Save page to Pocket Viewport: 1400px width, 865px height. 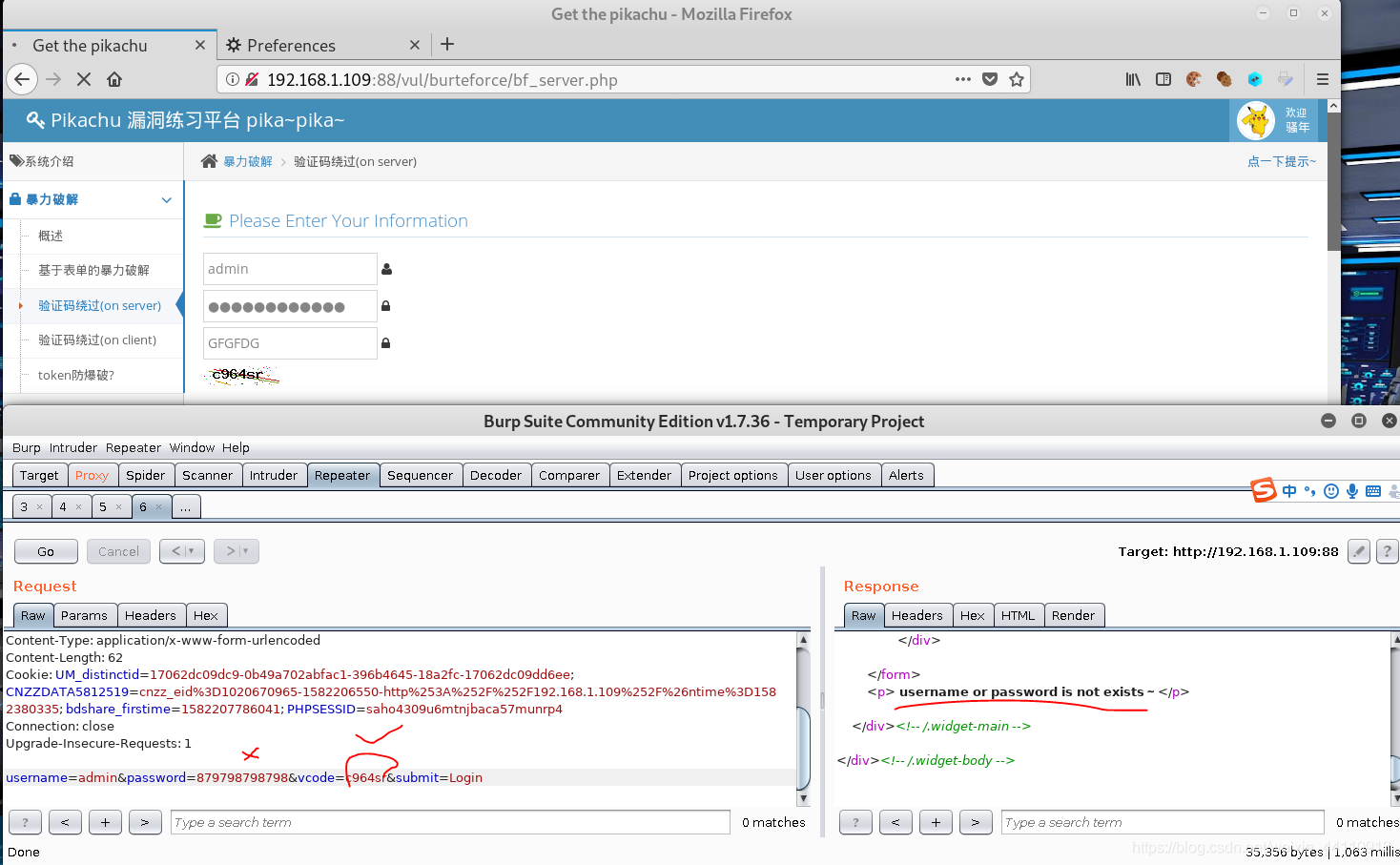tap(990, 79)
